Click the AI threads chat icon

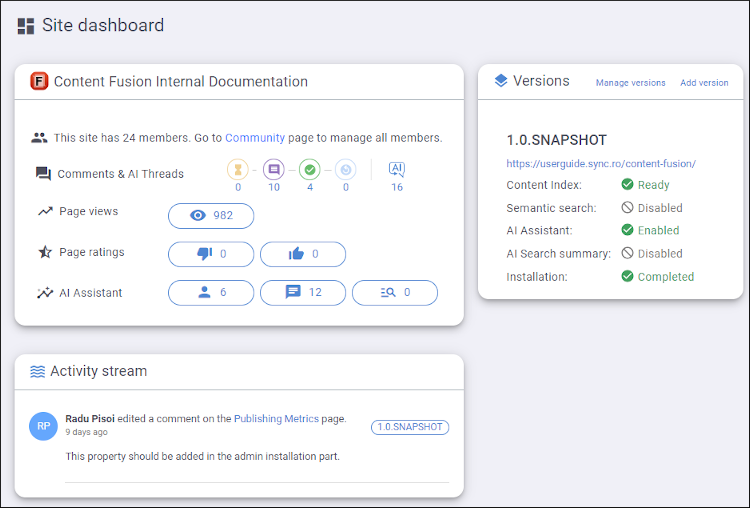(x=397, y=170)
